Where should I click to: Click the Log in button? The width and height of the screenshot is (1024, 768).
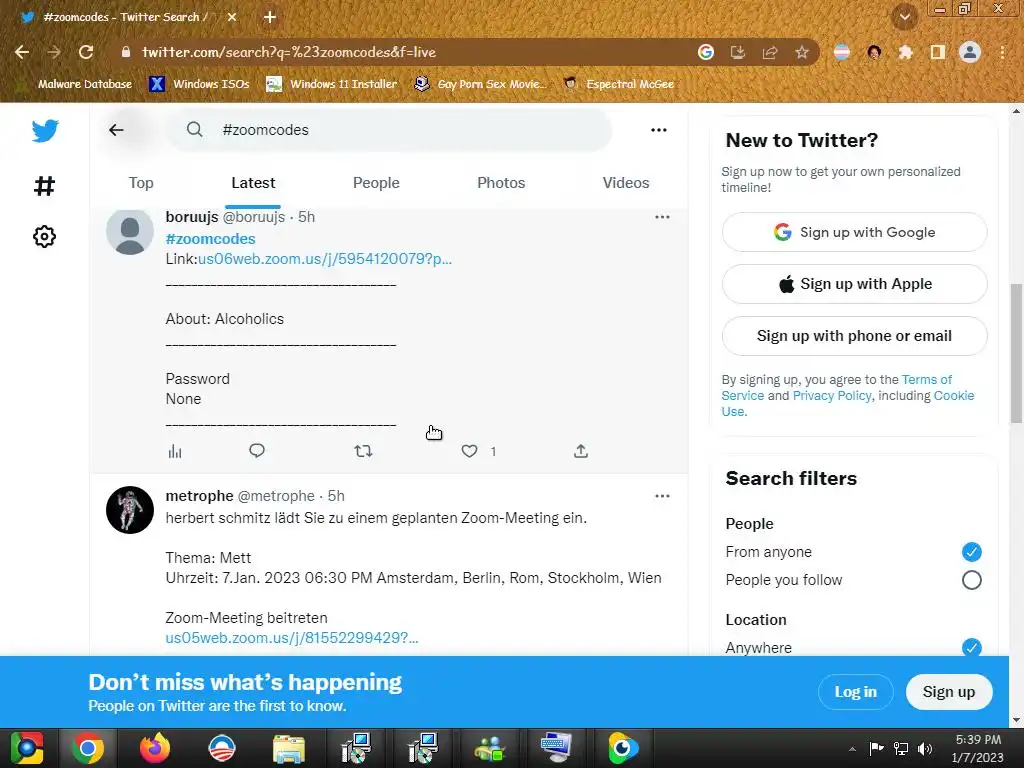point(856,692)
